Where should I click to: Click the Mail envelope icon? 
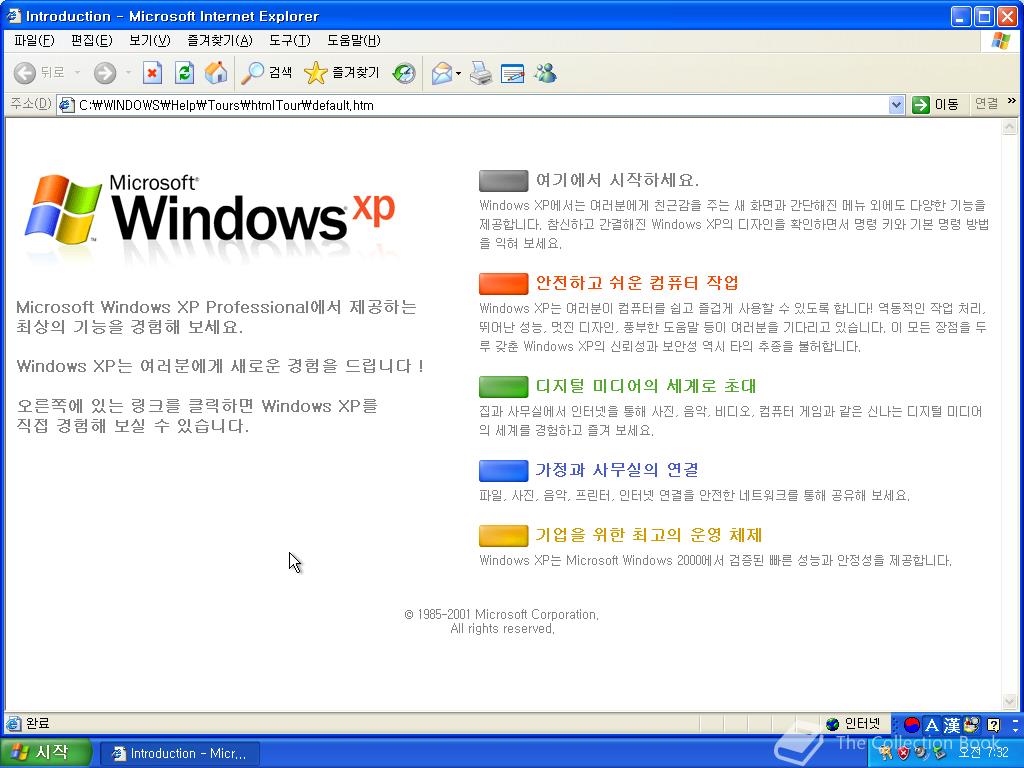pos(442,73)
